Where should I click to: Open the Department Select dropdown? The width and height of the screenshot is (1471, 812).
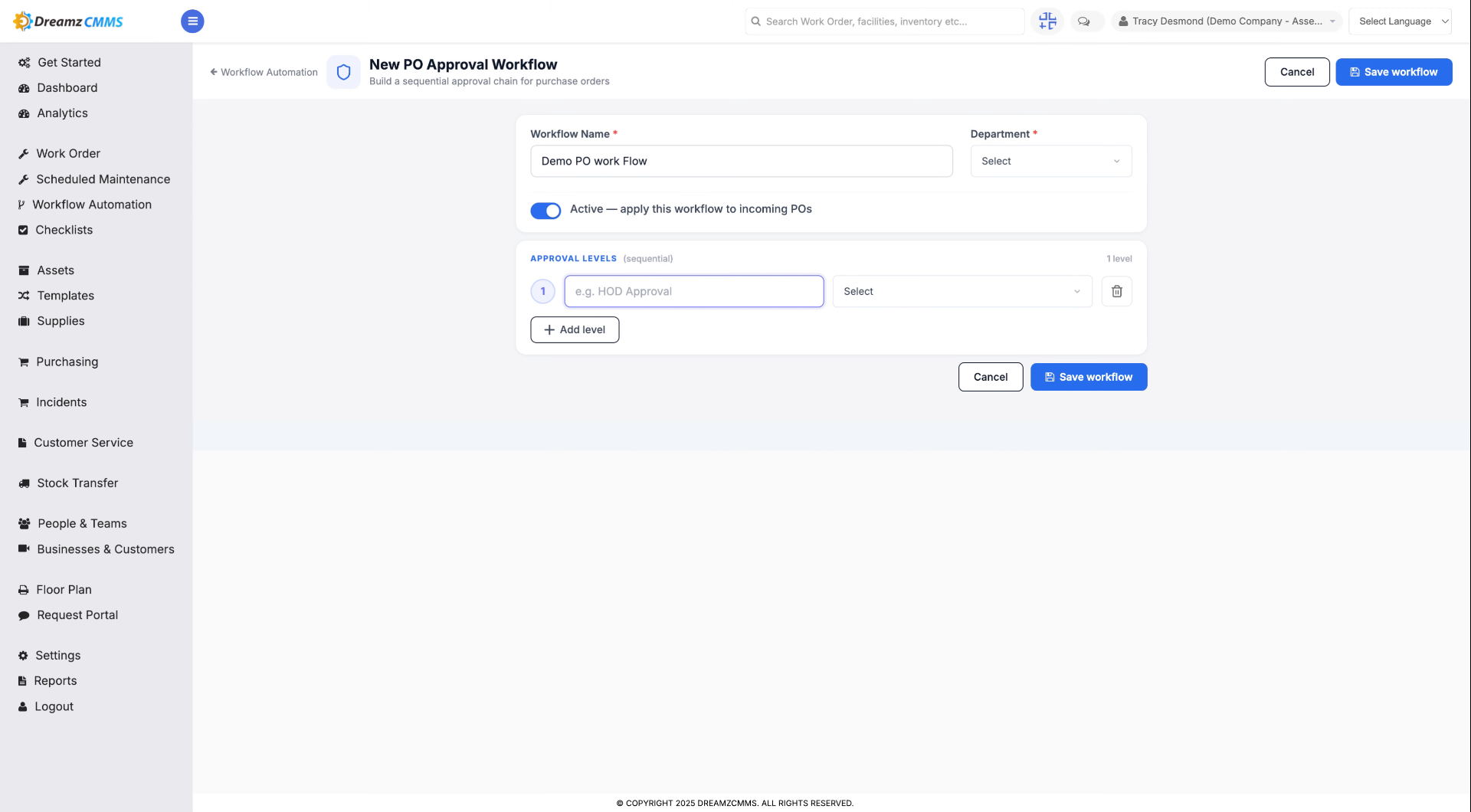1050,161
